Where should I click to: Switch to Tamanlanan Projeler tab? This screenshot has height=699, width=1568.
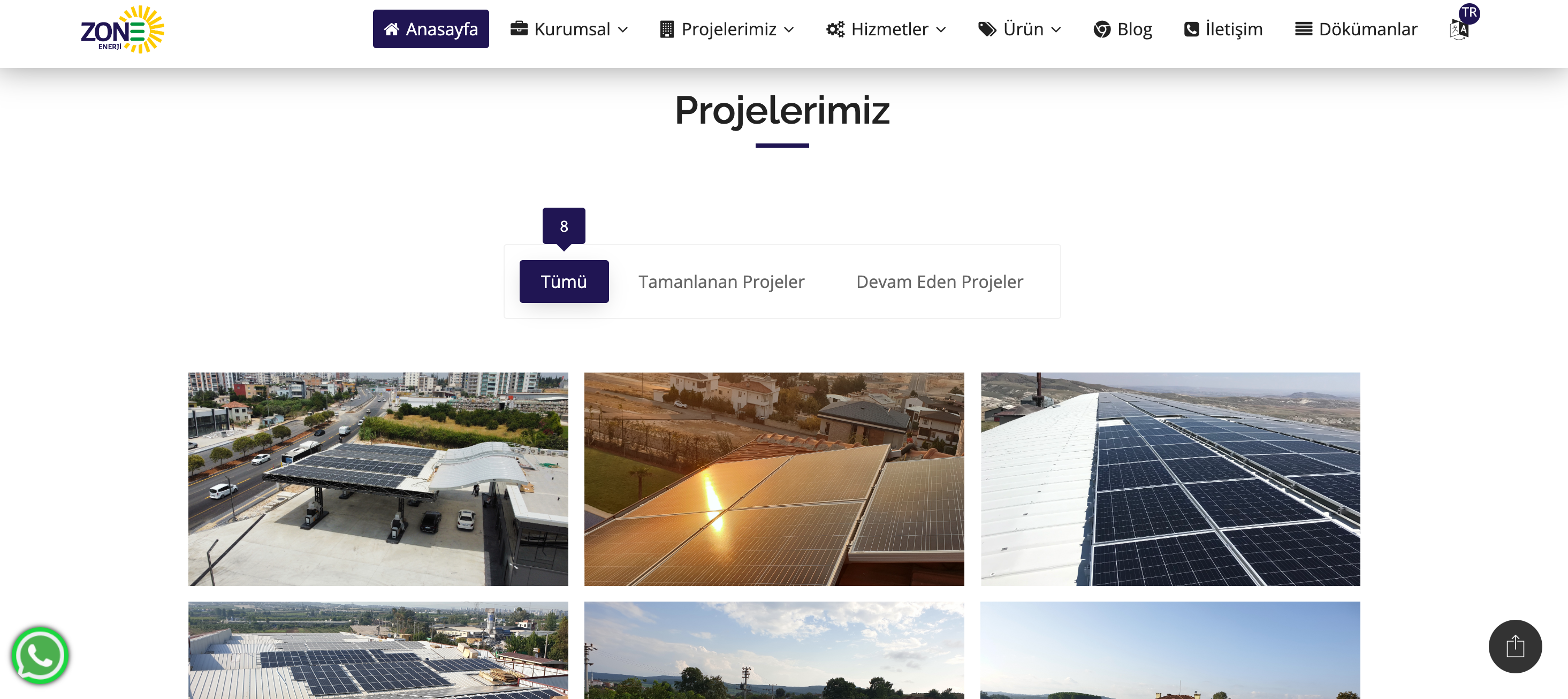tap(721, 282)
